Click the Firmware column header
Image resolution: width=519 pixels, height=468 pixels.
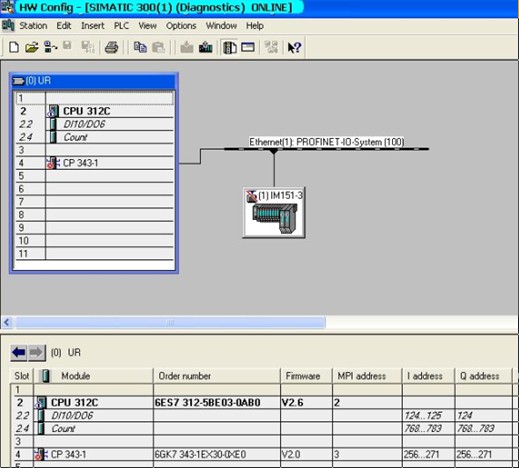tap(306, 376)
